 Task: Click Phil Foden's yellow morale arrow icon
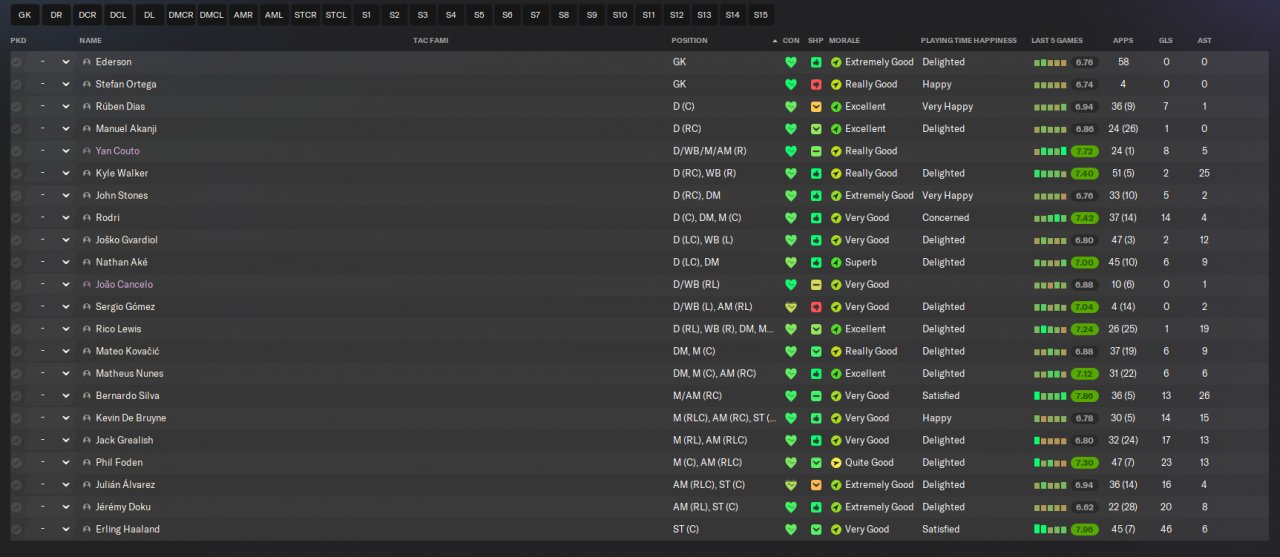pos(836,462)
